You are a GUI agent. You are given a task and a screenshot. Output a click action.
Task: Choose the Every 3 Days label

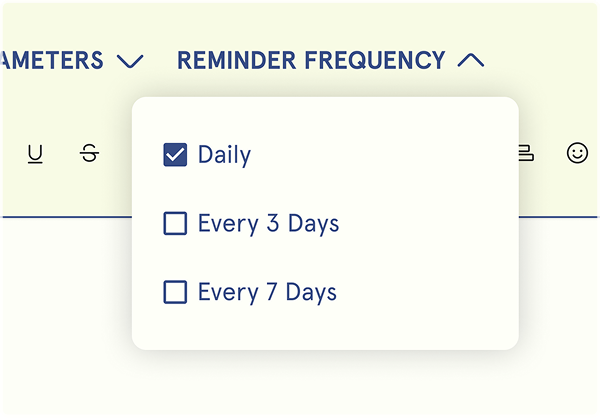click(x=268, y=223)
